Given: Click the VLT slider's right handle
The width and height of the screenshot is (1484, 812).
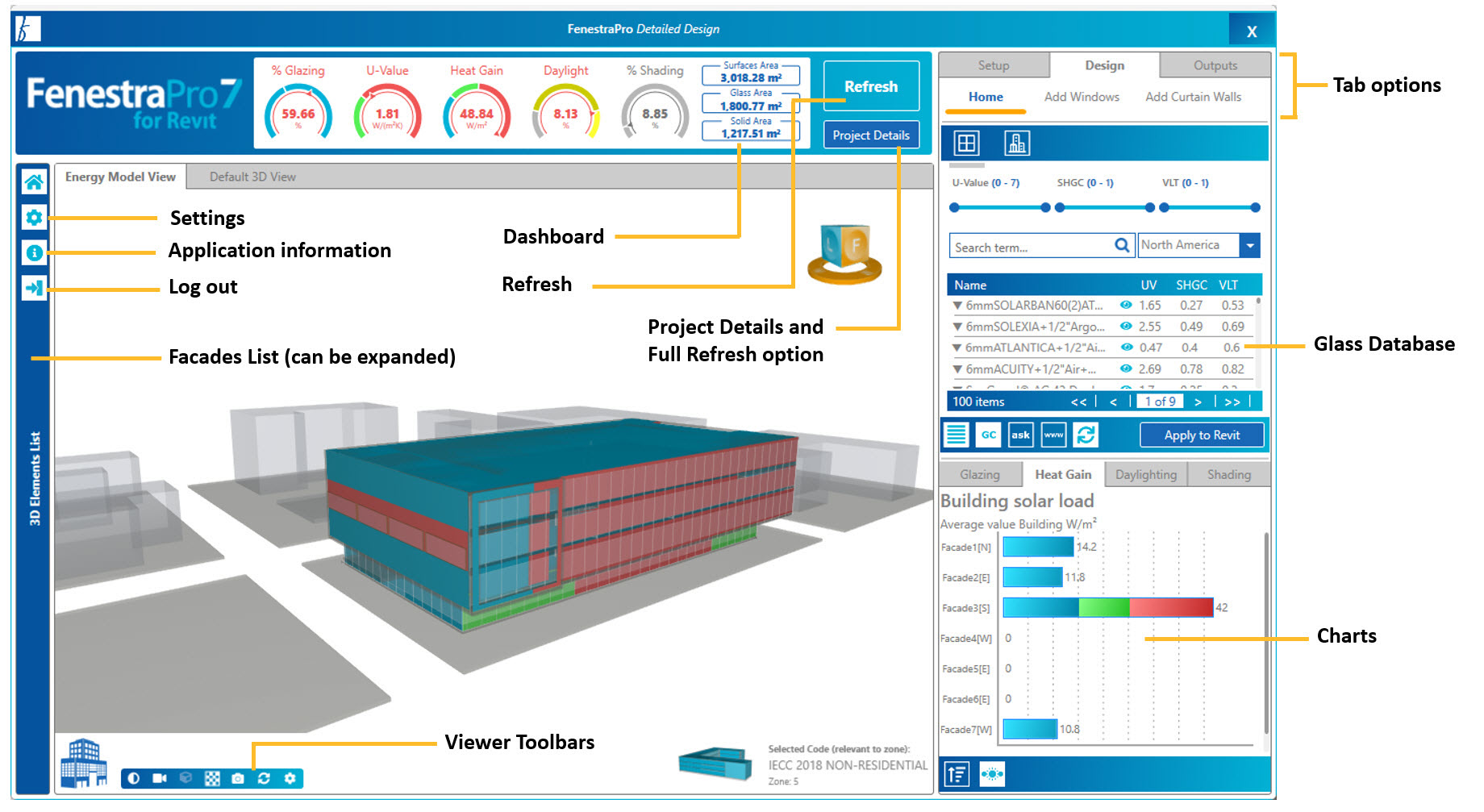Looking at the screenshot, I should point(1255,207).
